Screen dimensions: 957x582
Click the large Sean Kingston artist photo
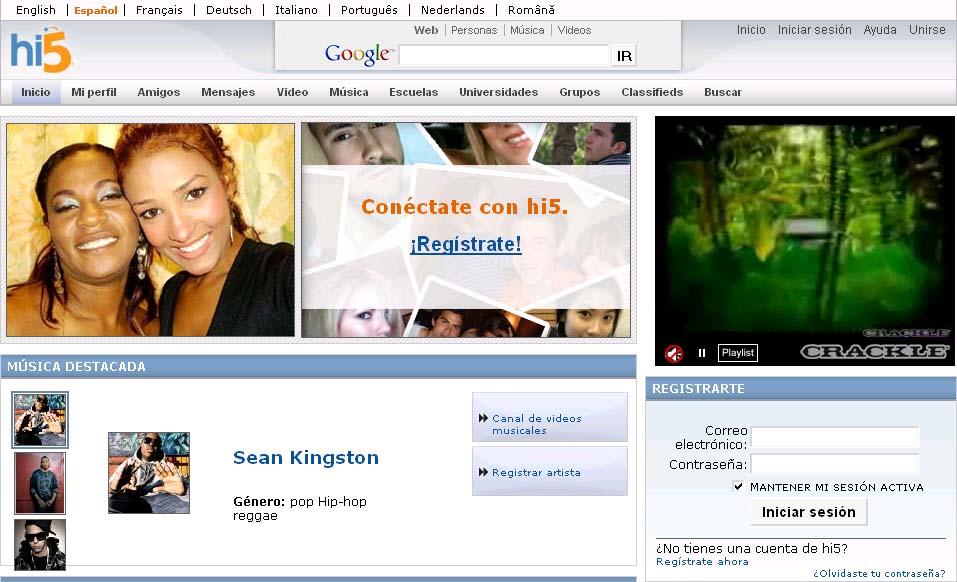(149, 473)
